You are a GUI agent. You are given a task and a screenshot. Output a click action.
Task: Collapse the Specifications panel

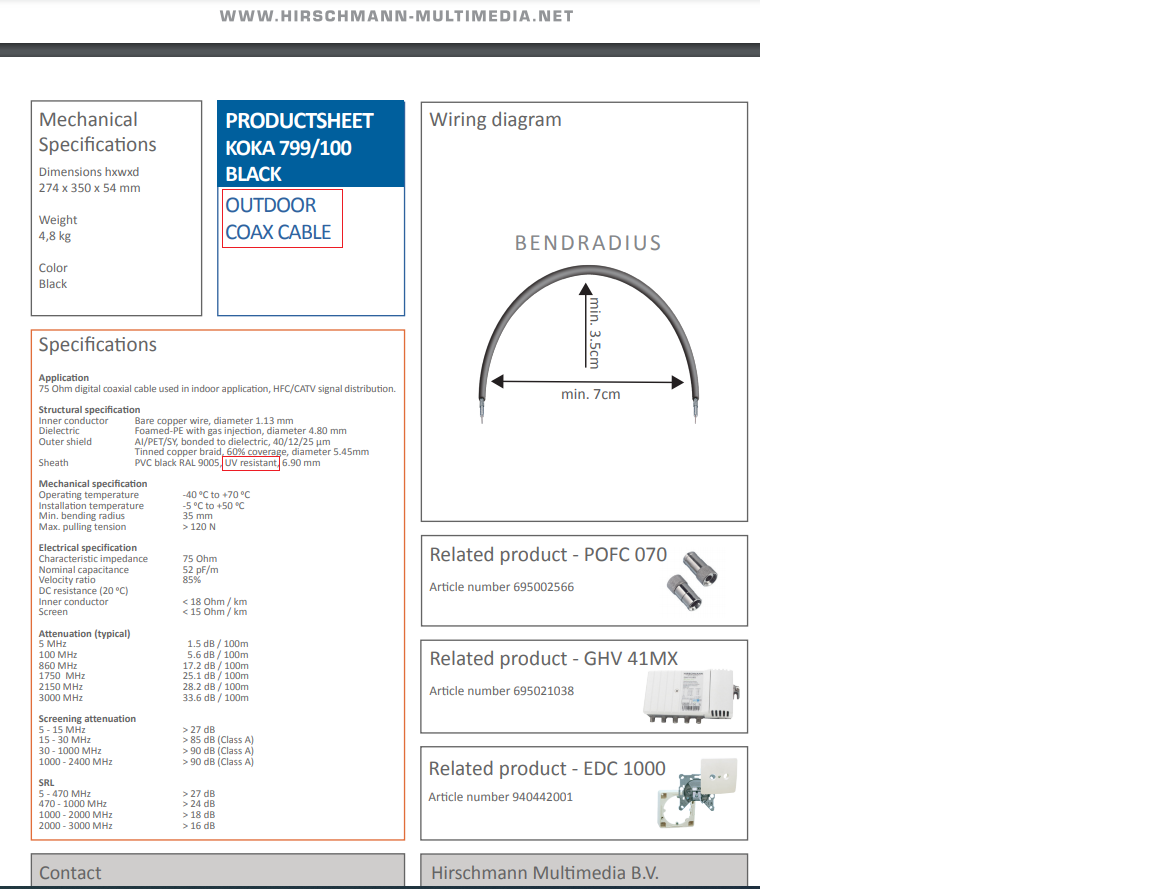pyautogui.click(x=97, y=344)
